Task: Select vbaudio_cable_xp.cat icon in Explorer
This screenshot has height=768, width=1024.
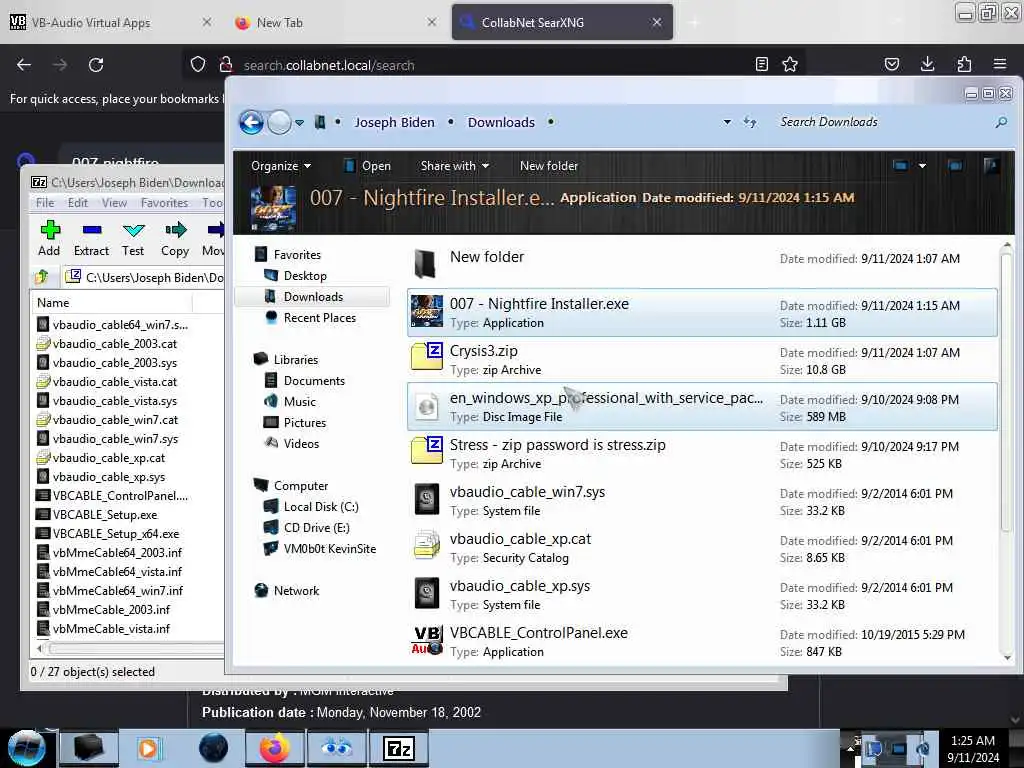Action: (x=426, y=546)
